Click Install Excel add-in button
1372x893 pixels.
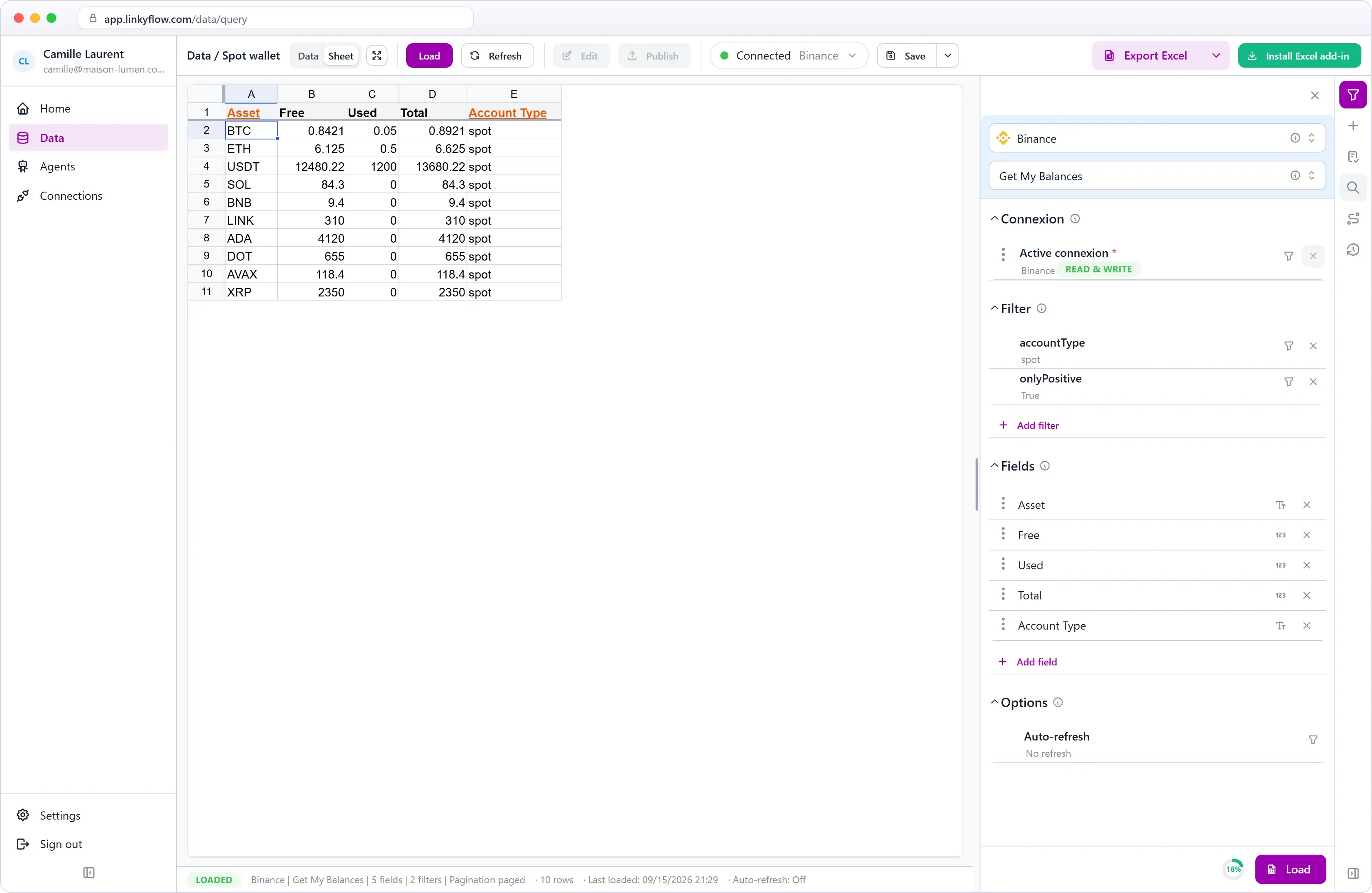point(1299,56)
